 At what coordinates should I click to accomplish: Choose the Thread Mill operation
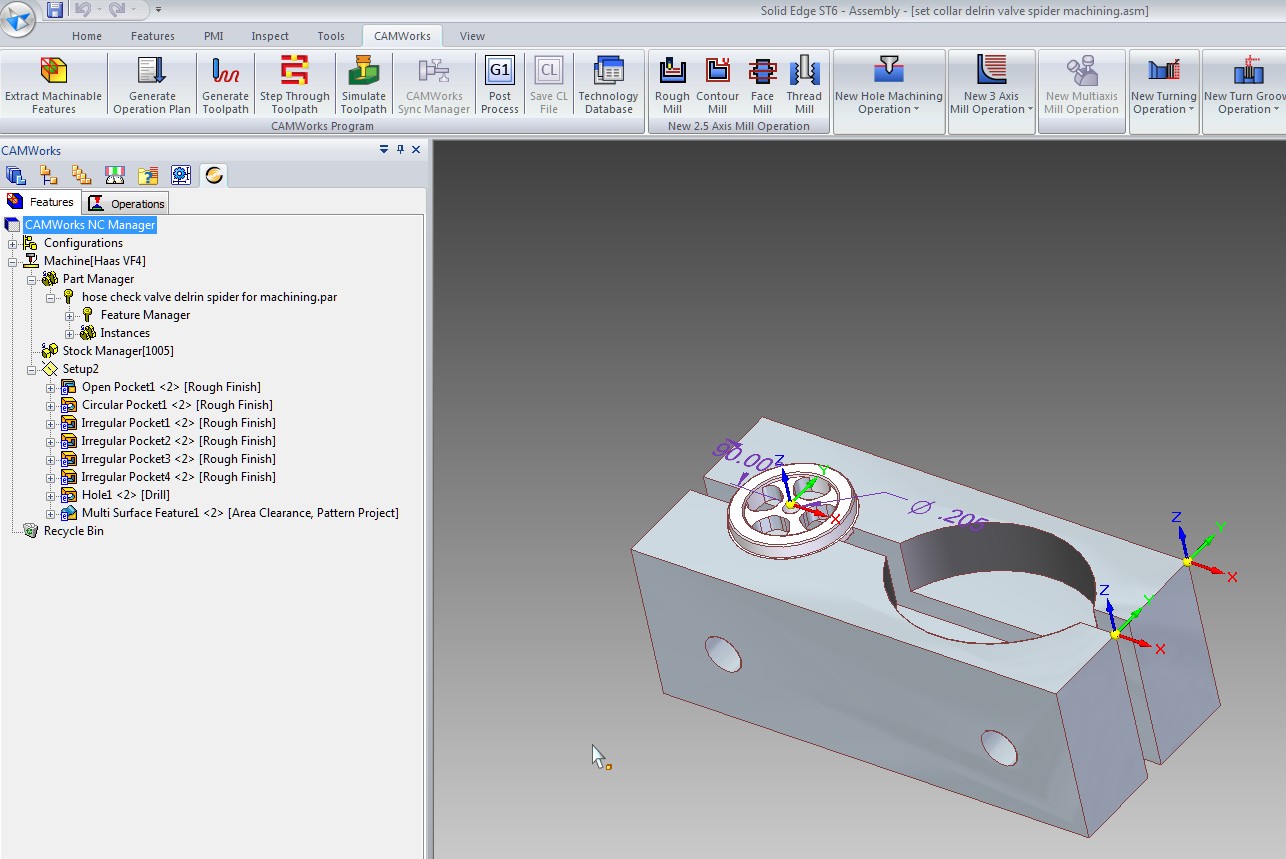(x=804, y=86)
